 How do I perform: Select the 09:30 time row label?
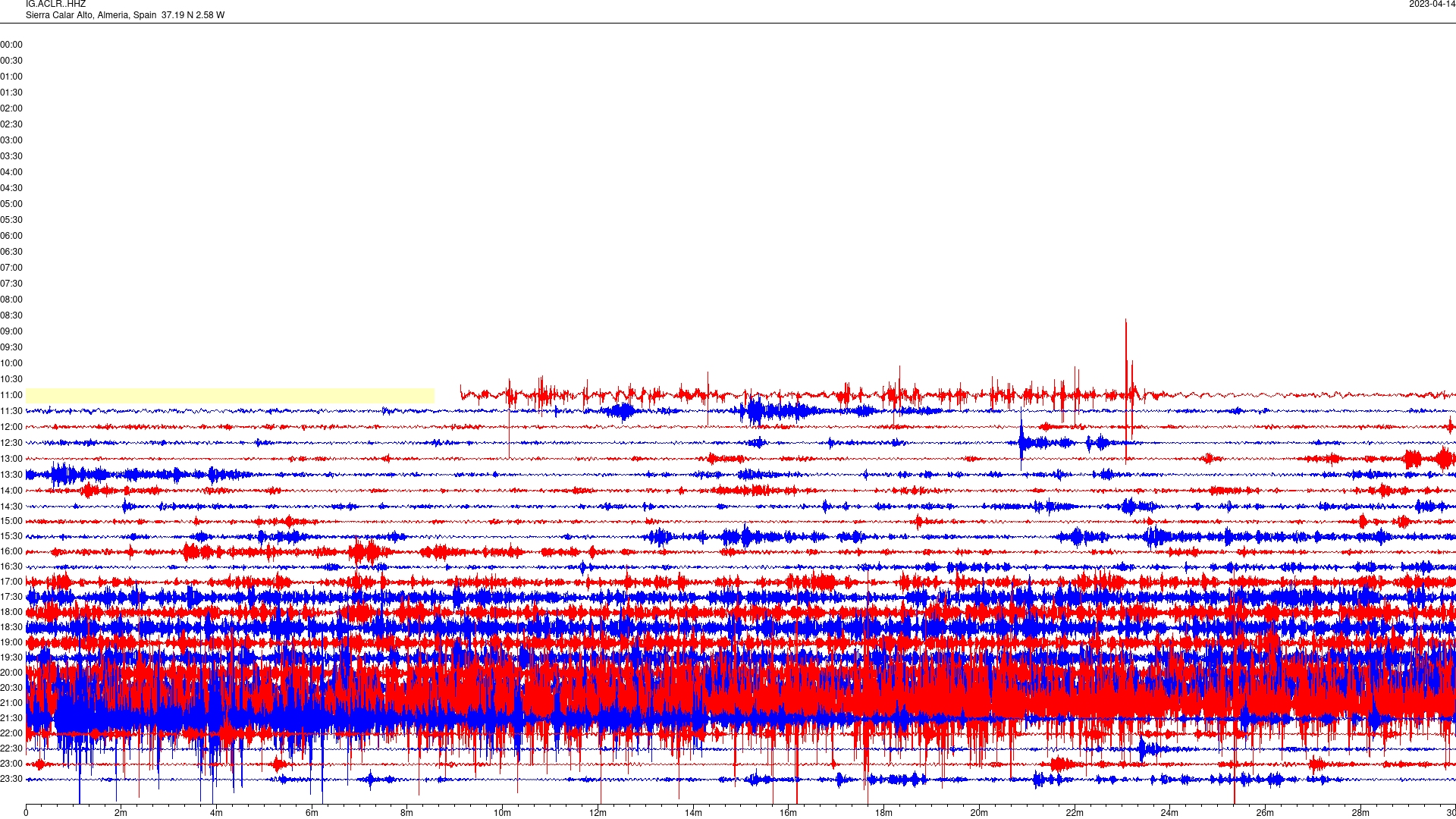(11, 347)
